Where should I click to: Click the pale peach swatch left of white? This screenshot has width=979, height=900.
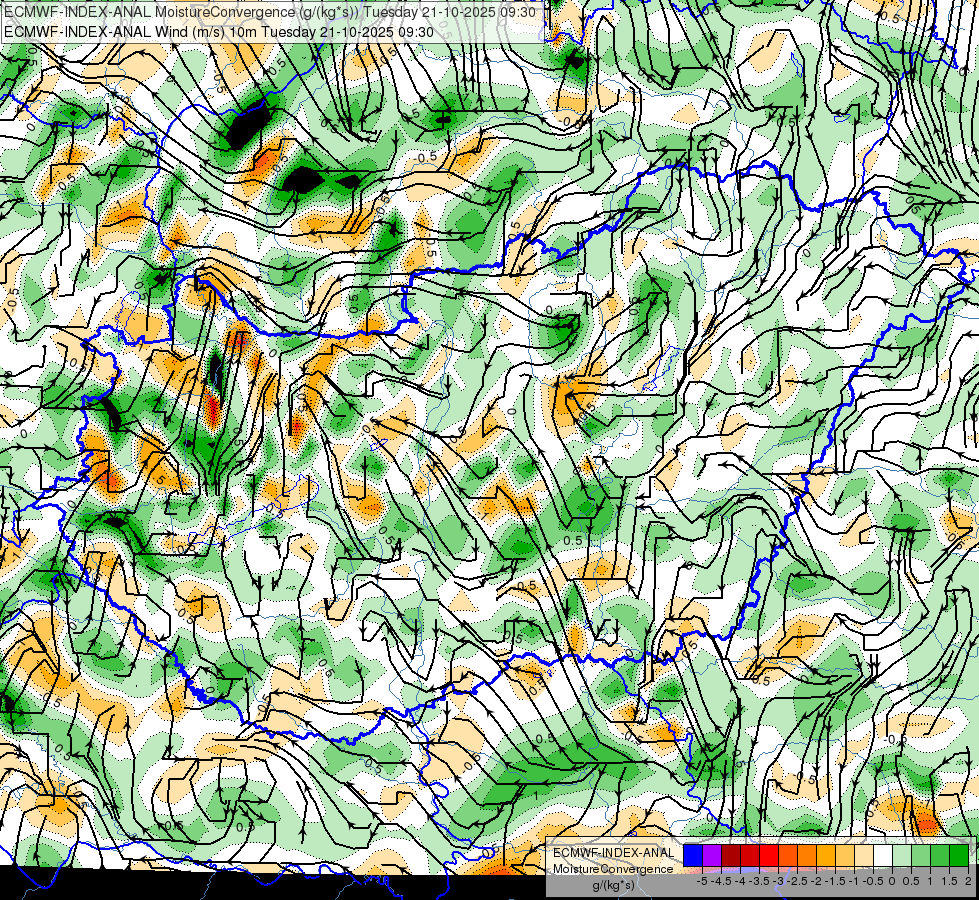pyautogui.click(x=864, y=855)
